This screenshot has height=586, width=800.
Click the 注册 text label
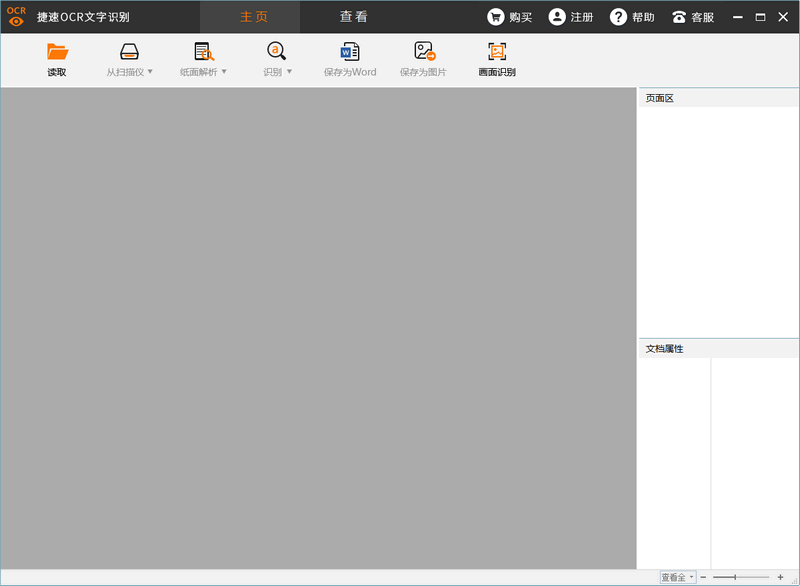coord(582,17)
